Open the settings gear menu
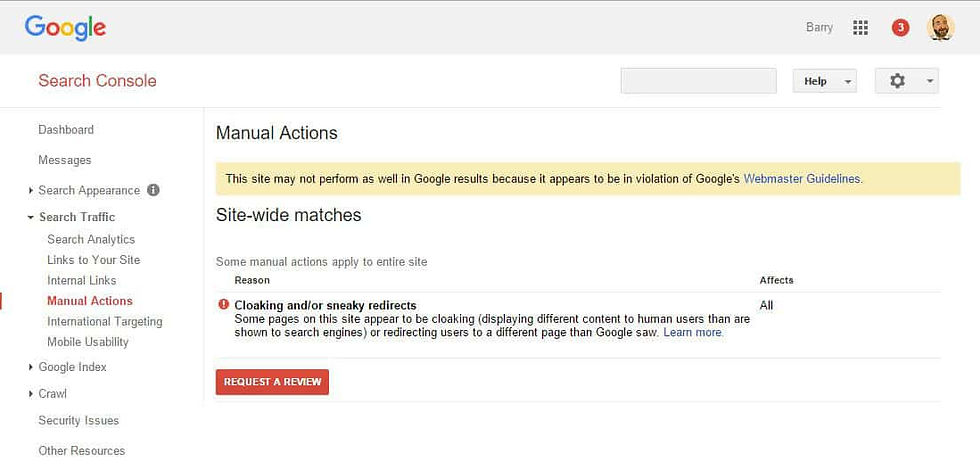 point(906,81)
